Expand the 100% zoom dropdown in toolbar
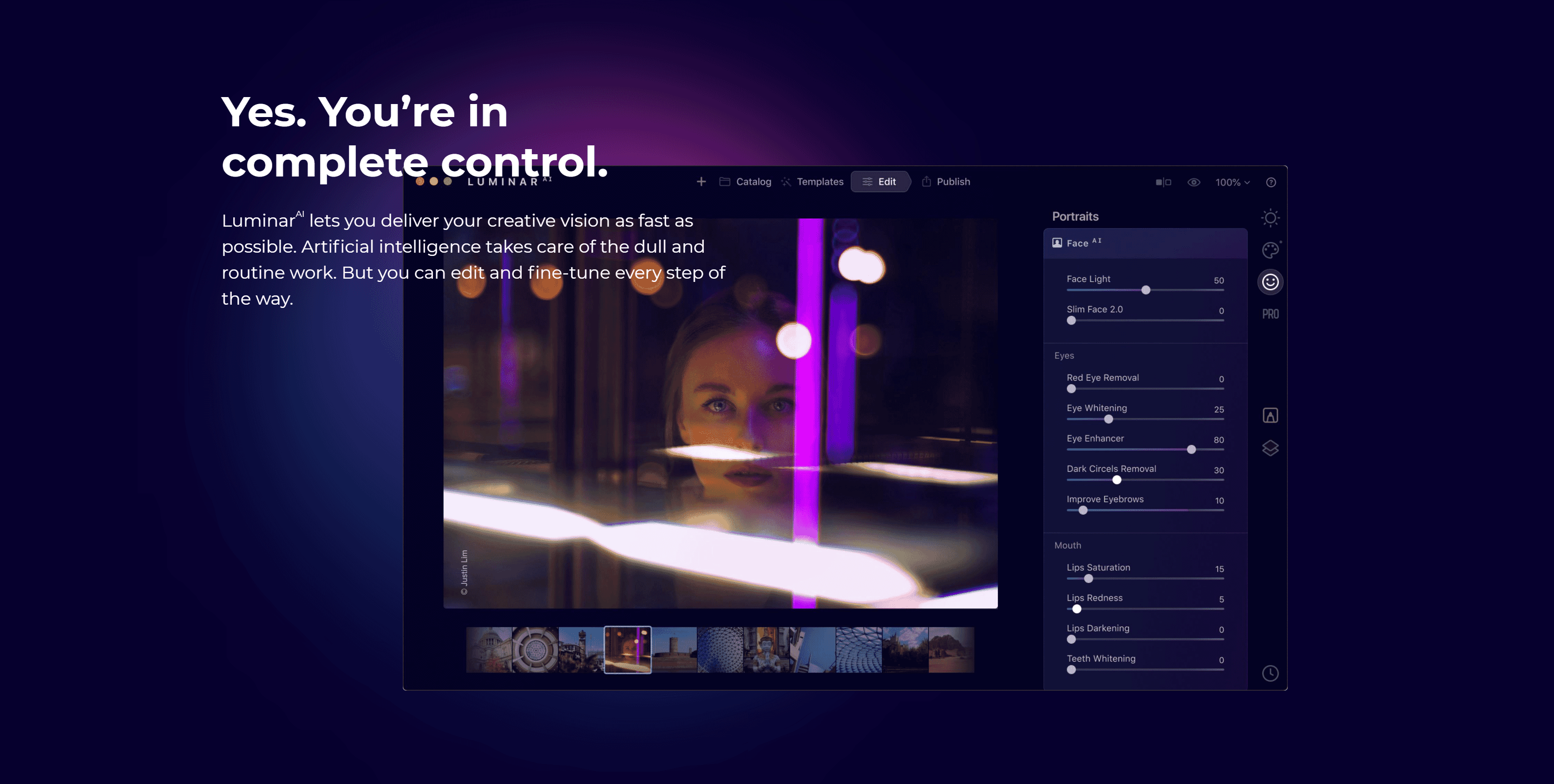 point(1232,181)
